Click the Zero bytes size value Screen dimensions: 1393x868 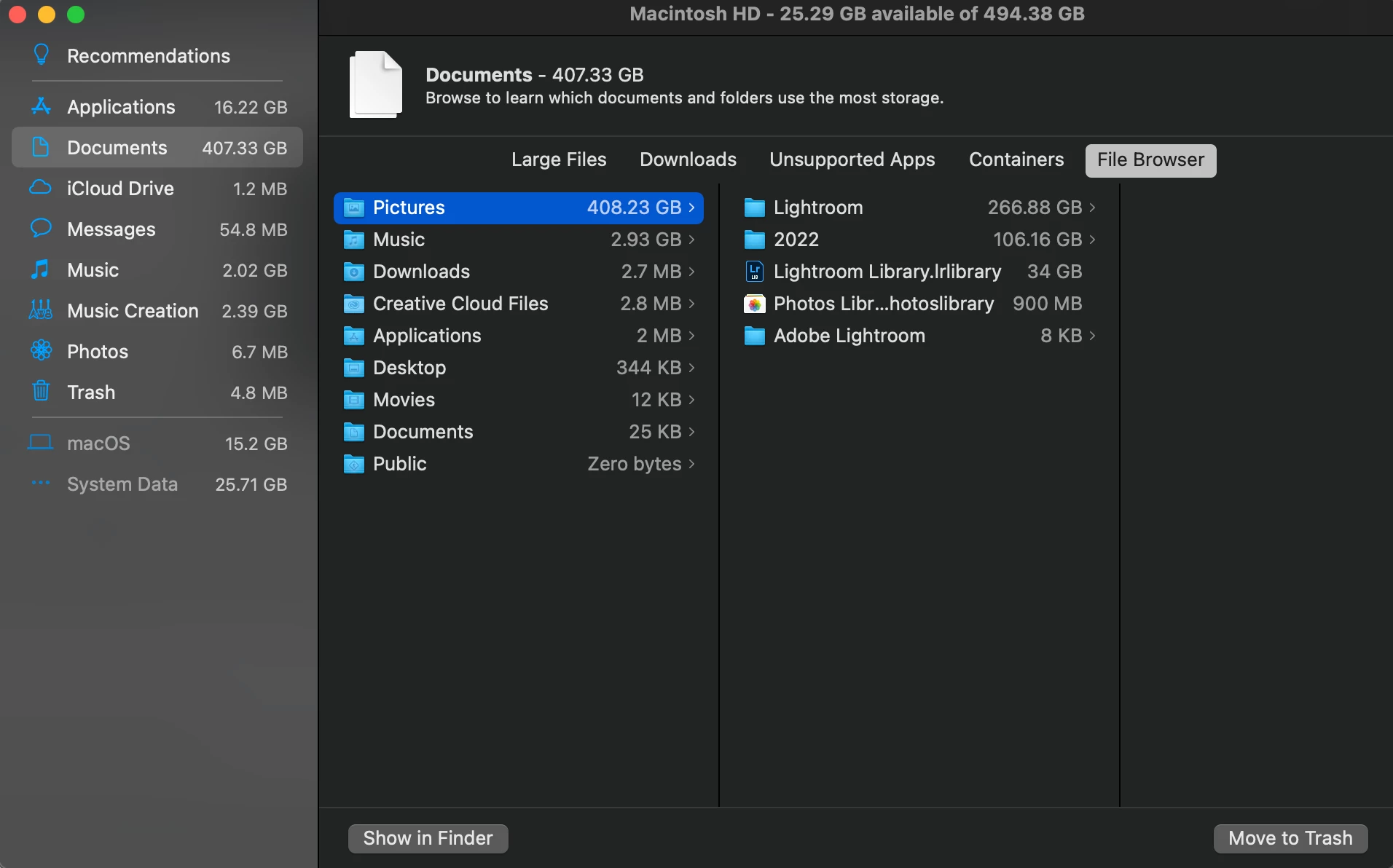[635, 464]
